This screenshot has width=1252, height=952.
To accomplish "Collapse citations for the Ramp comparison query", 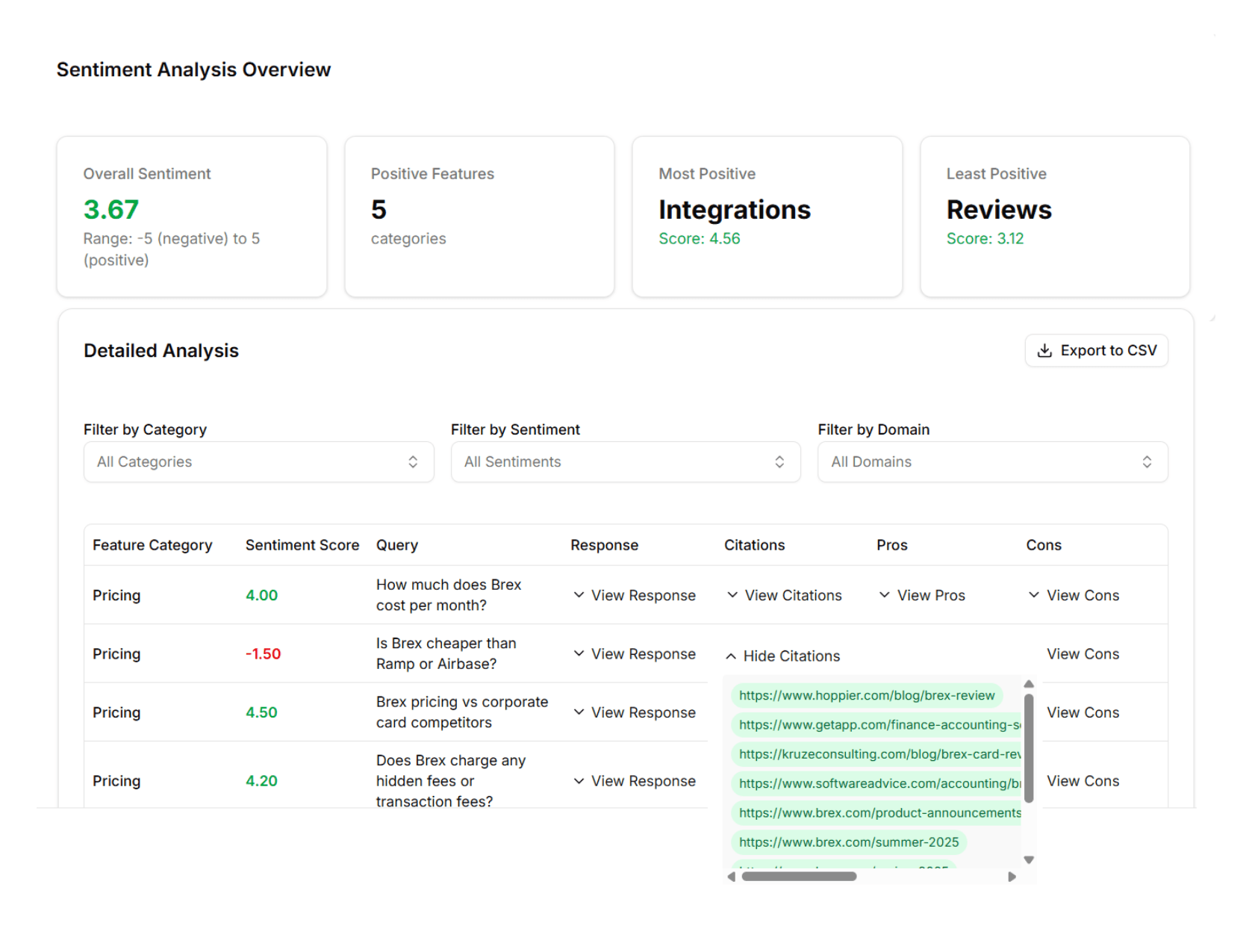I will 782,656.
